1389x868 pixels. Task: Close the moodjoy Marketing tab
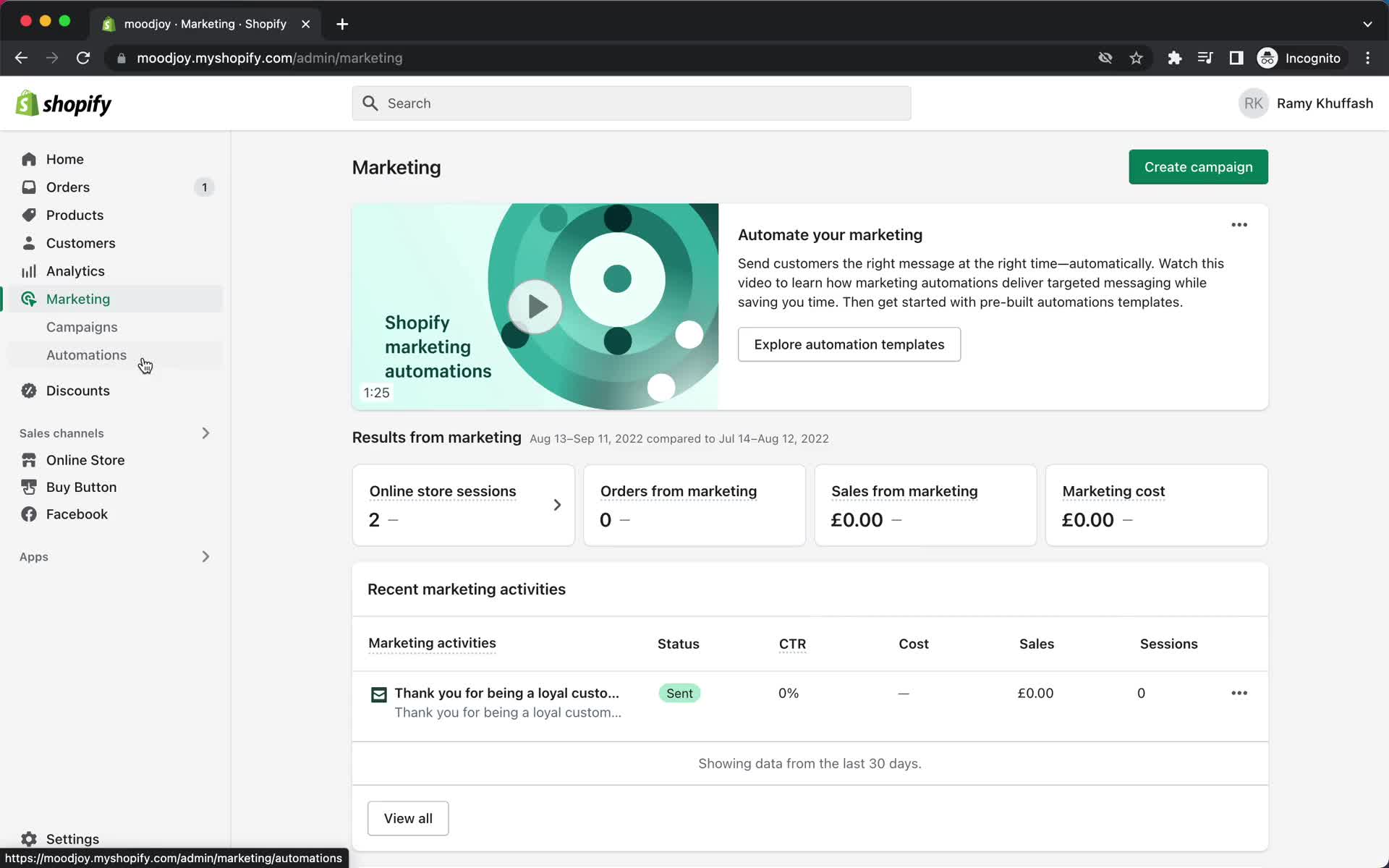click(306, 24)
